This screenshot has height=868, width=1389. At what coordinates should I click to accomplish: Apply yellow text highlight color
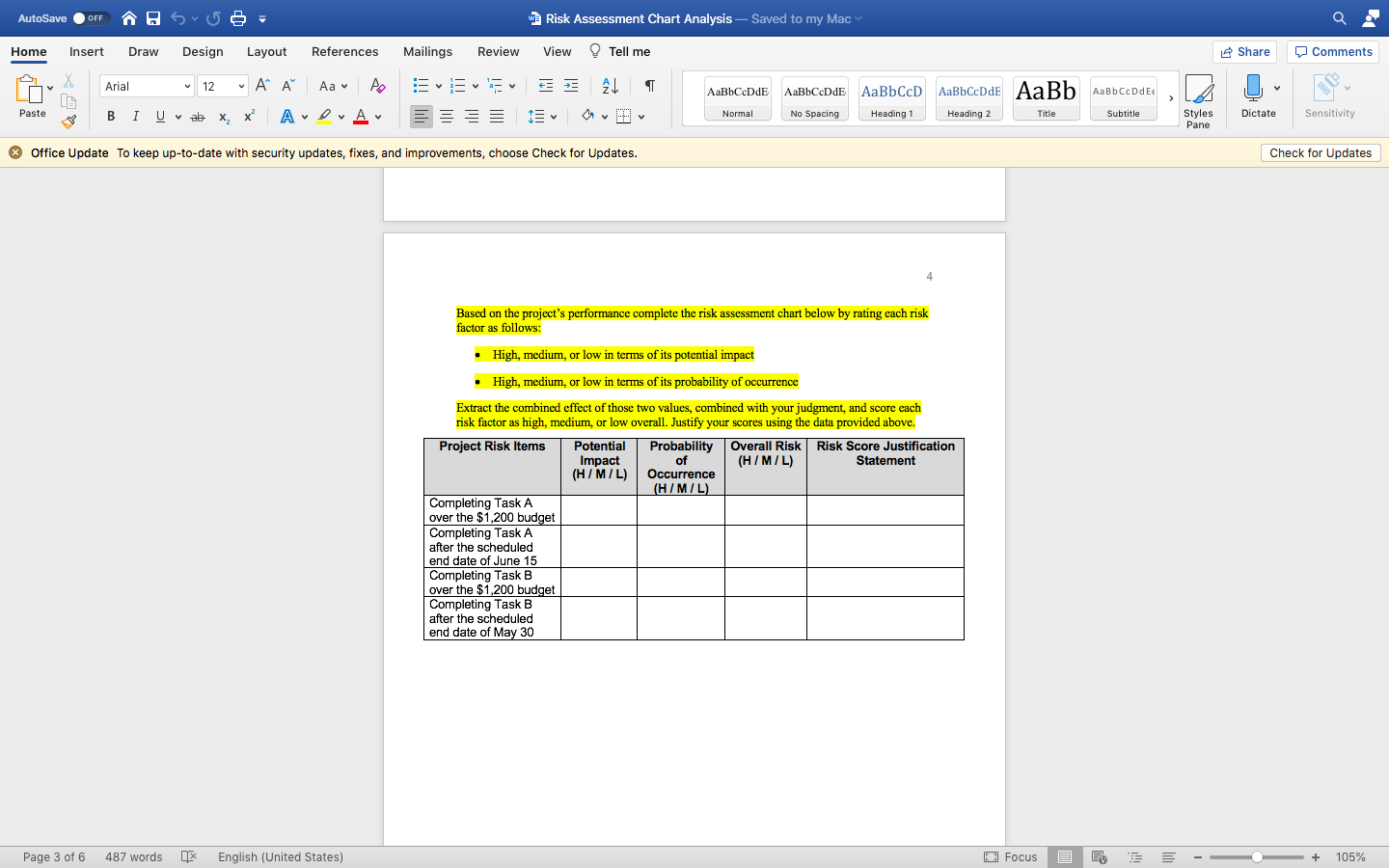(x=325, y=117)
